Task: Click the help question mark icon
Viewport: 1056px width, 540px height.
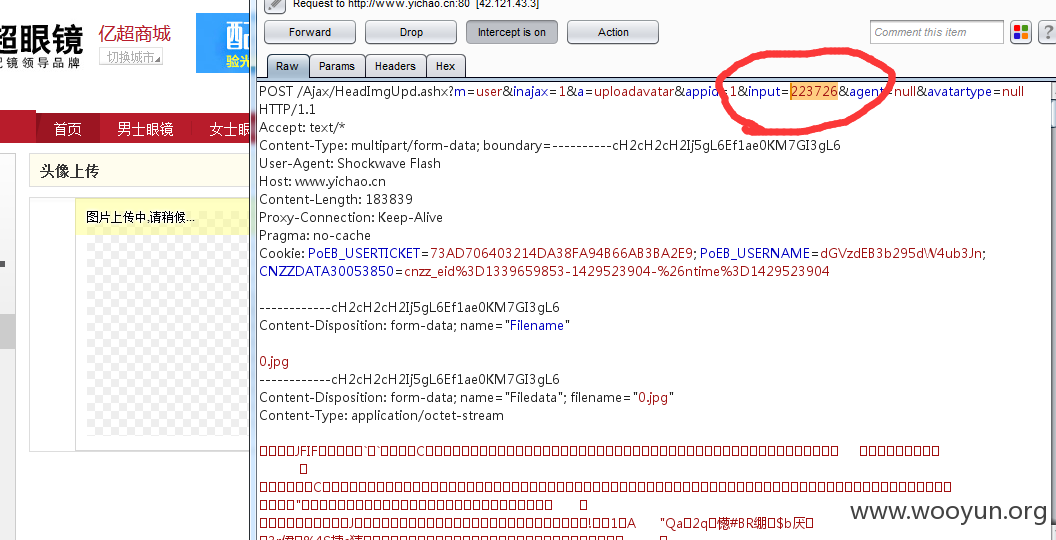Action: click(x=1047, y=32)
